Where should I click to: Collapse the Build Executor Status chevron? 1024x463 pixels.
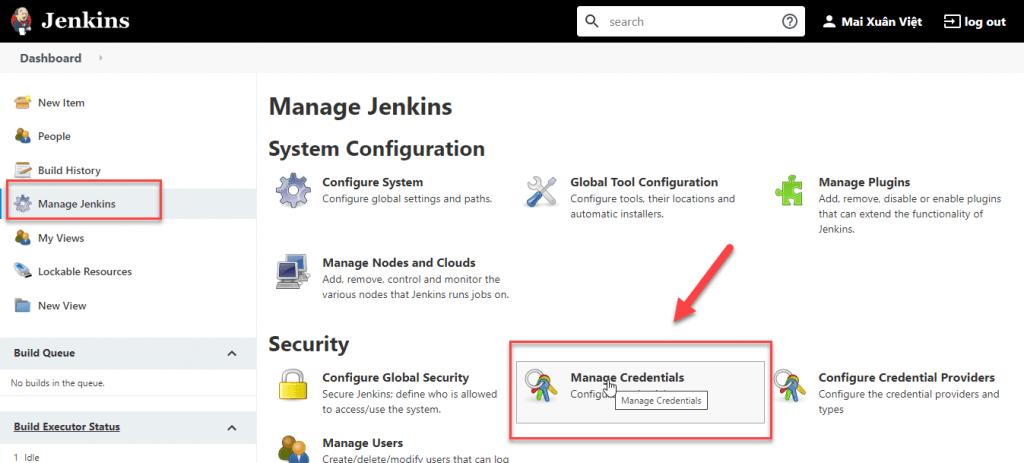pos(231,428)
